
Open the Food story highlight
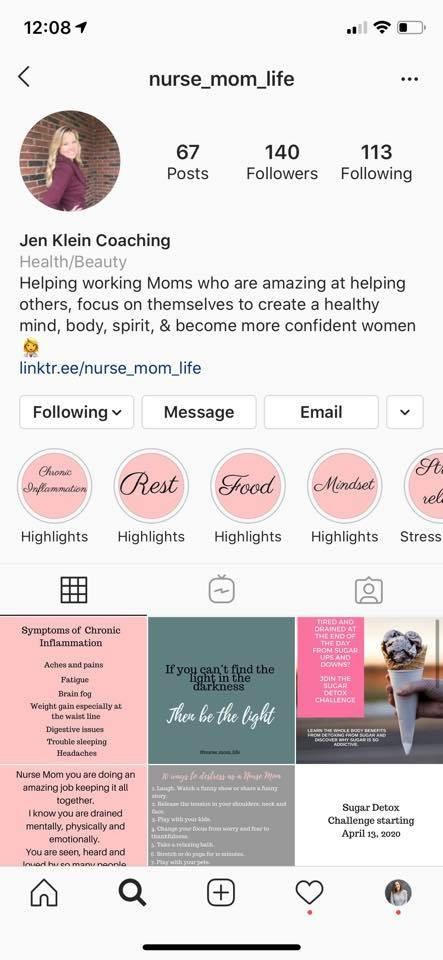pyautogui.click(x=248, y=486)
